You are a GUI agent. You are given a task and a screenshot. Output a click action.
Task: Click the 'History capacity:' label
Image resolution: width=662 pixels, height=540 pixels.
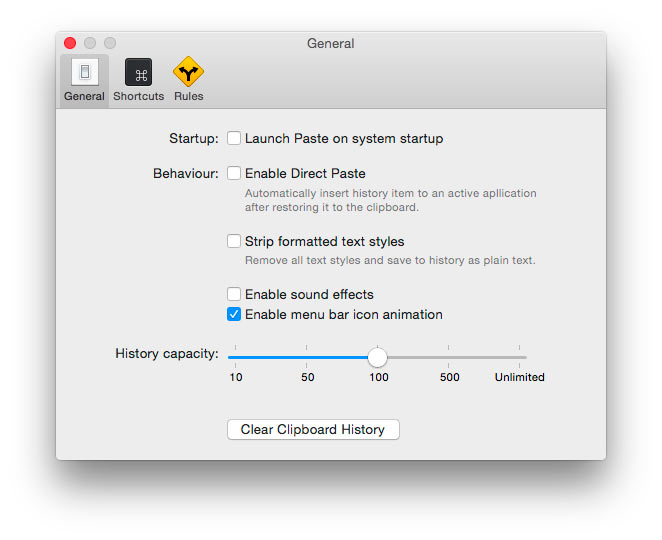167,353
